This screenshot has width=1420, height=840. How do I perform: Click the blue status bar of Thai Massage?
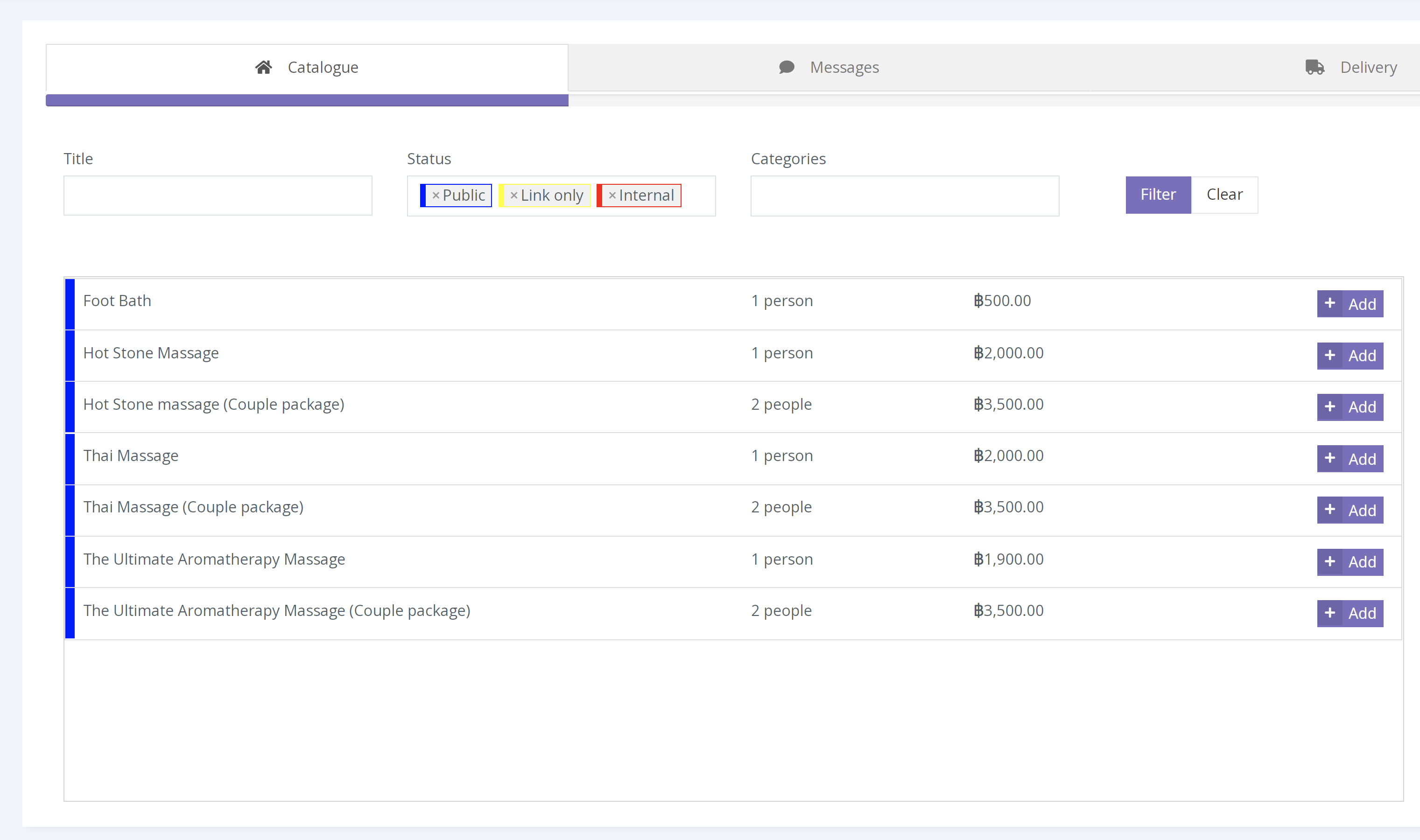[70, 459]
